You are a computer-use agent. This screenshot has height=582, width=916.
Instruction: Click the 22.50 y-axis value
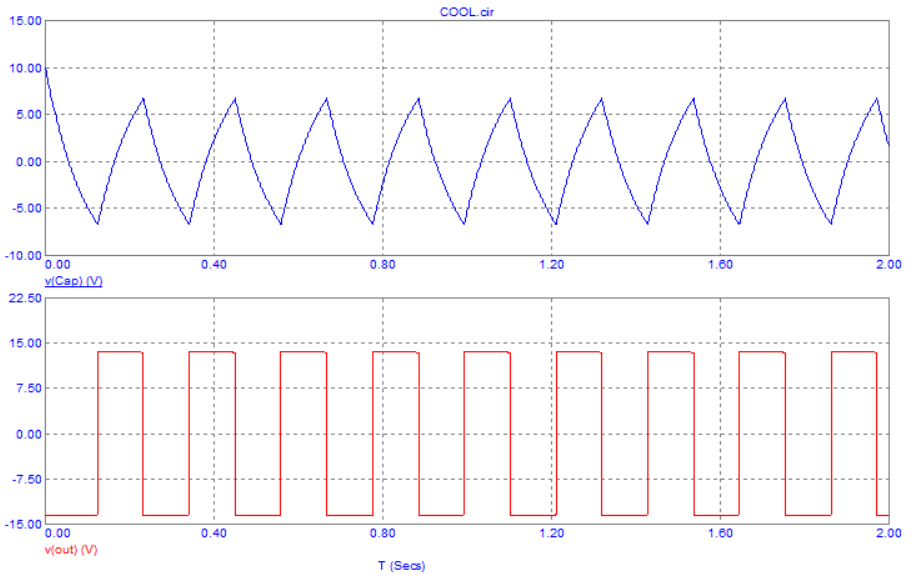pos(26,299)
